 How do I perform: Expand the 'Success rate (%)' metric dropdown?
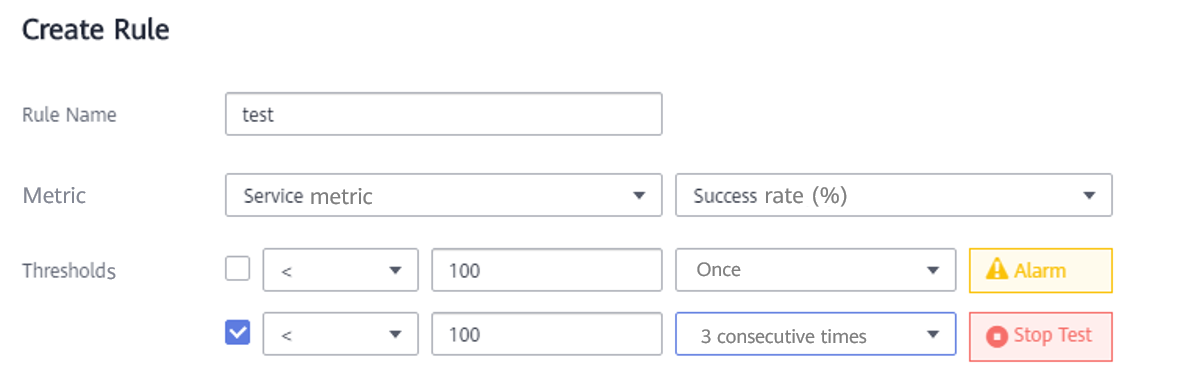pyautogui.click(x=893, y=195)
